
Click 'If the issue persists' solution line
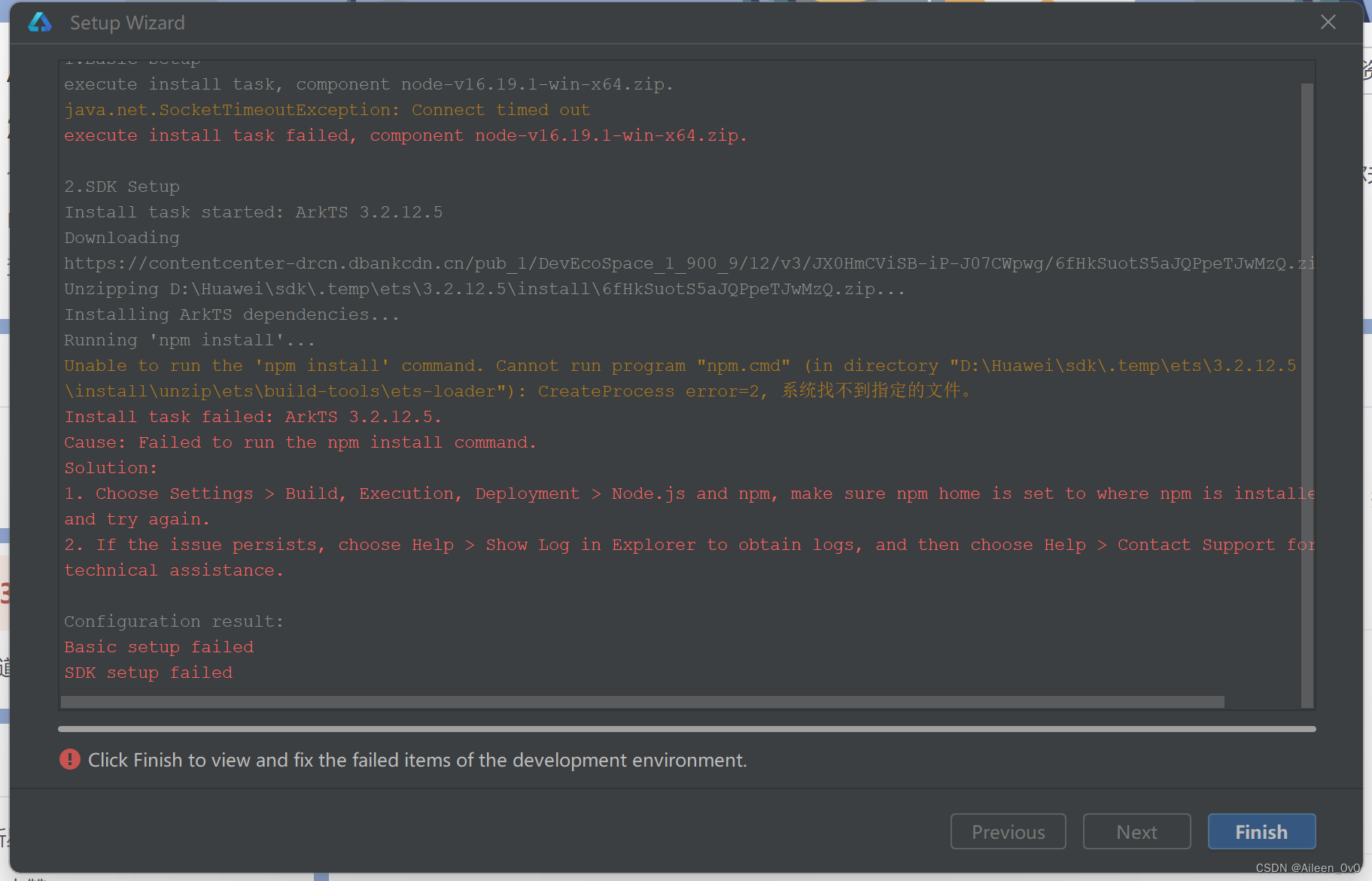point(689,545)
